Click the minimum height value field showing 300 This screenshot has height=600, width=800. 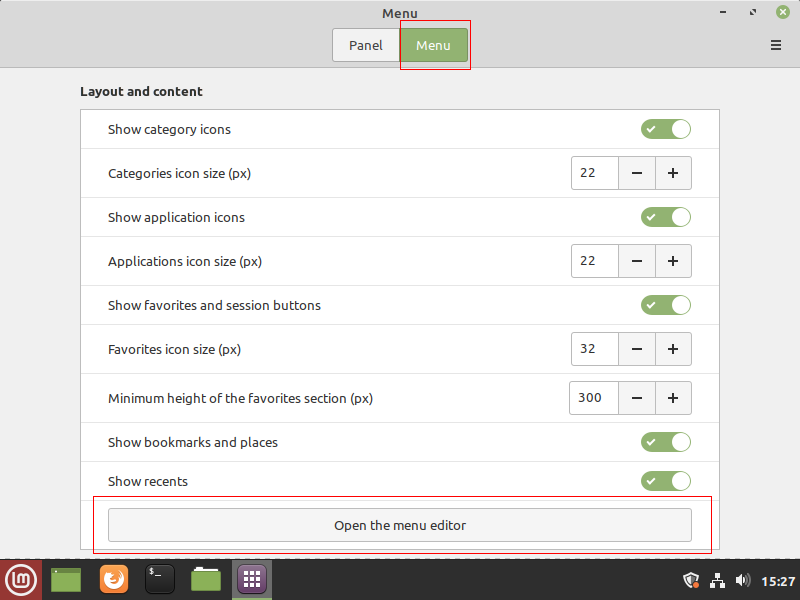pos(594,398)
